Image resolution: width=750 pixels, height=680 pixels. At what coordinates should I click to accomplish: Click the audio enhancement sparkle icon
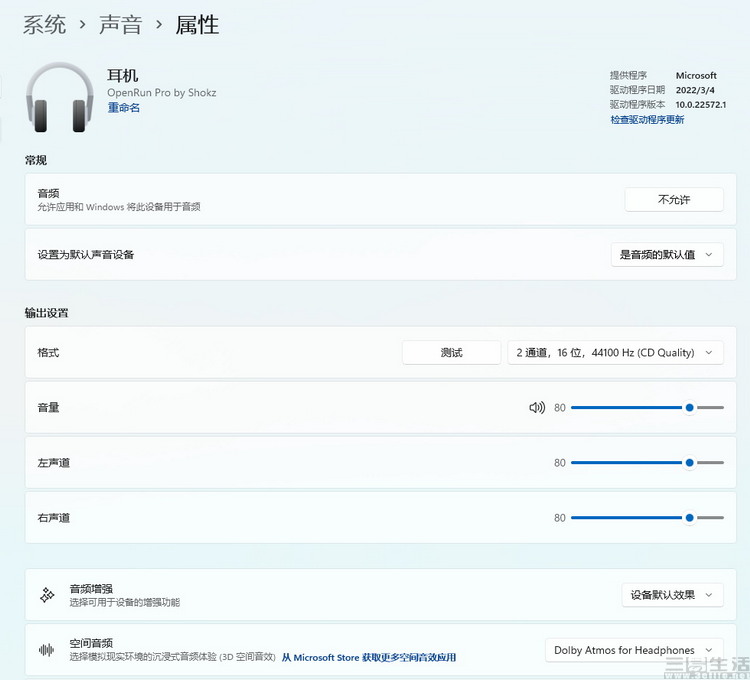pyautogui.click(x=47, y=595)
